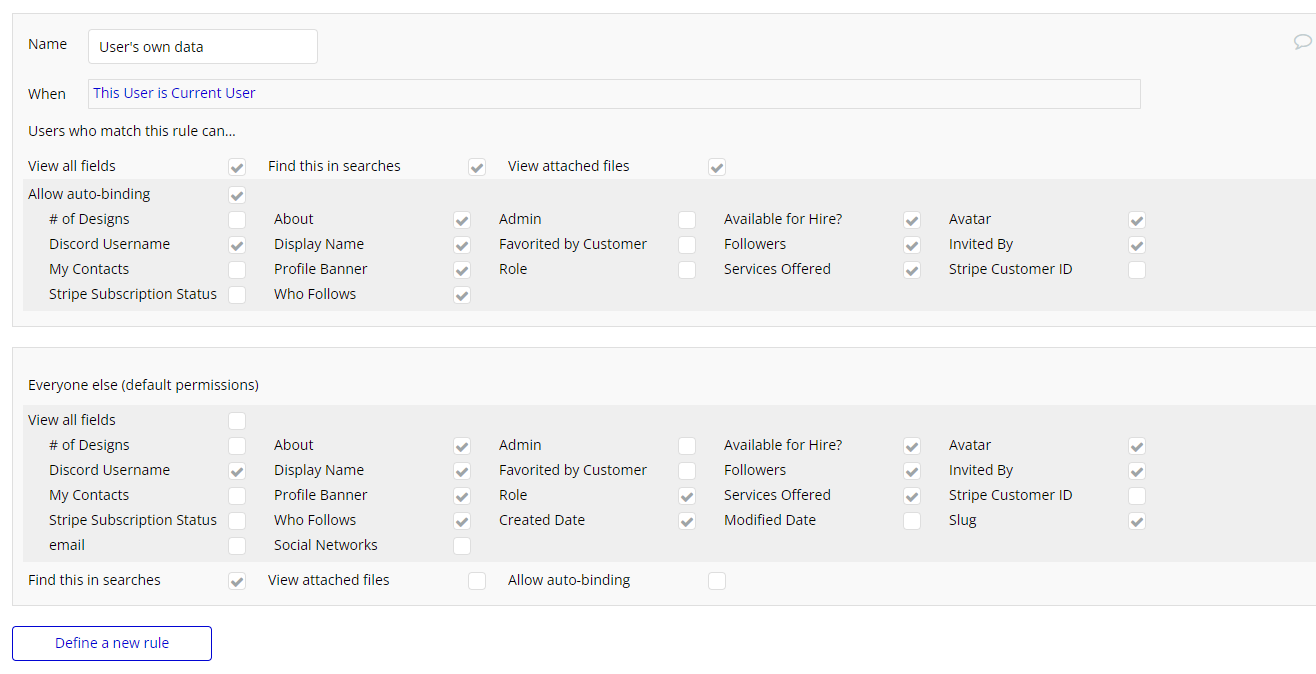Click the "Define a new rule" button
Screen dimensions: 1316x674
[x=112, y=643]
